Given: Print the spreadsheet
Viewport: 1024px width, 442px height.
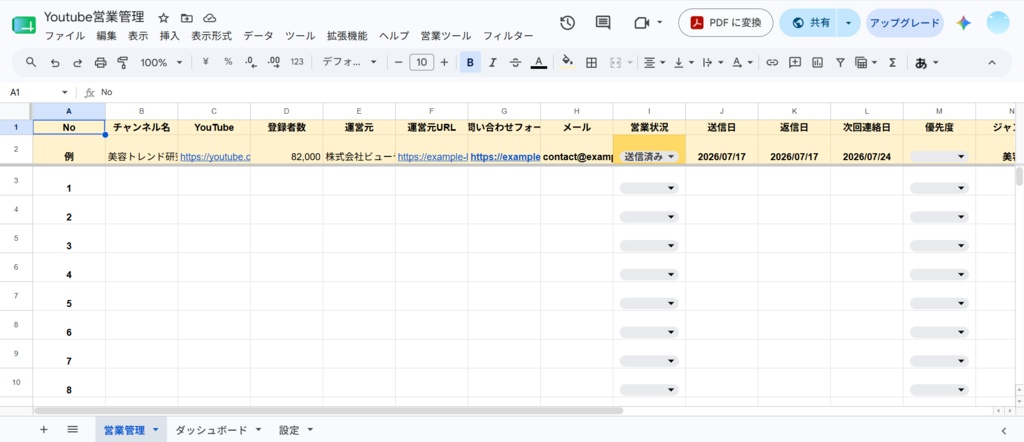Looking at the screenshot, I should click(x=100, y=63).
